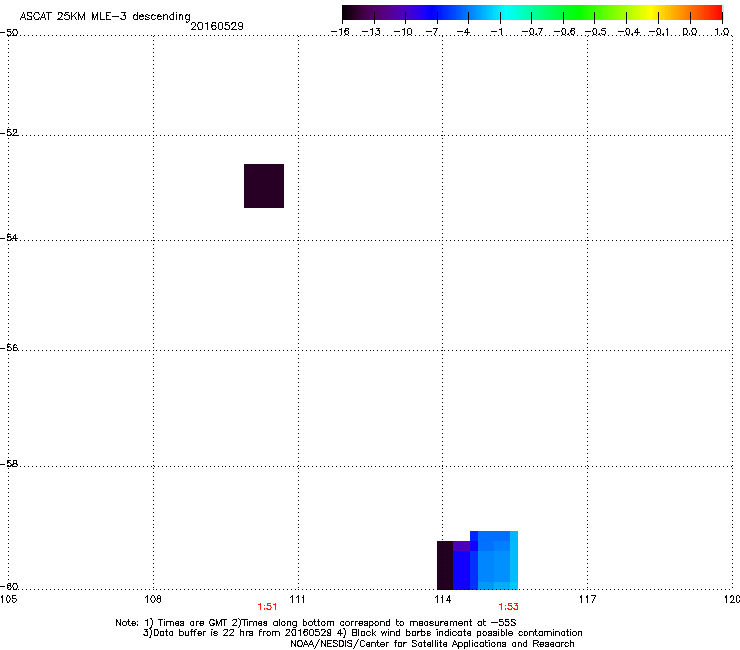Click the latitude label '-52'
The image size is (740, 650).
9,133
